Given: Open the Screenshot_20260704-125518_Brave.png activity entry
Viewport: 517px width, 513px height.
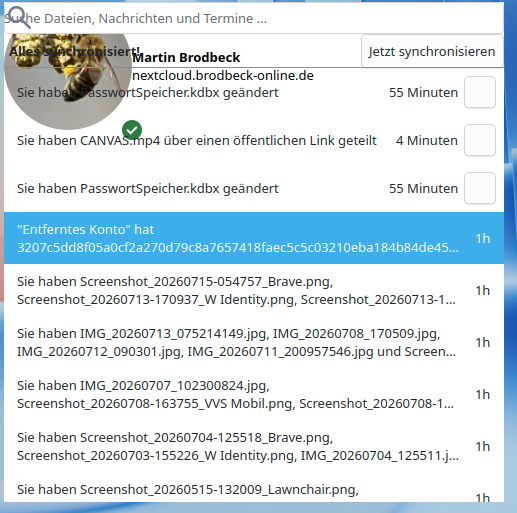Looking at the screenshot, I should pos(254,446).
